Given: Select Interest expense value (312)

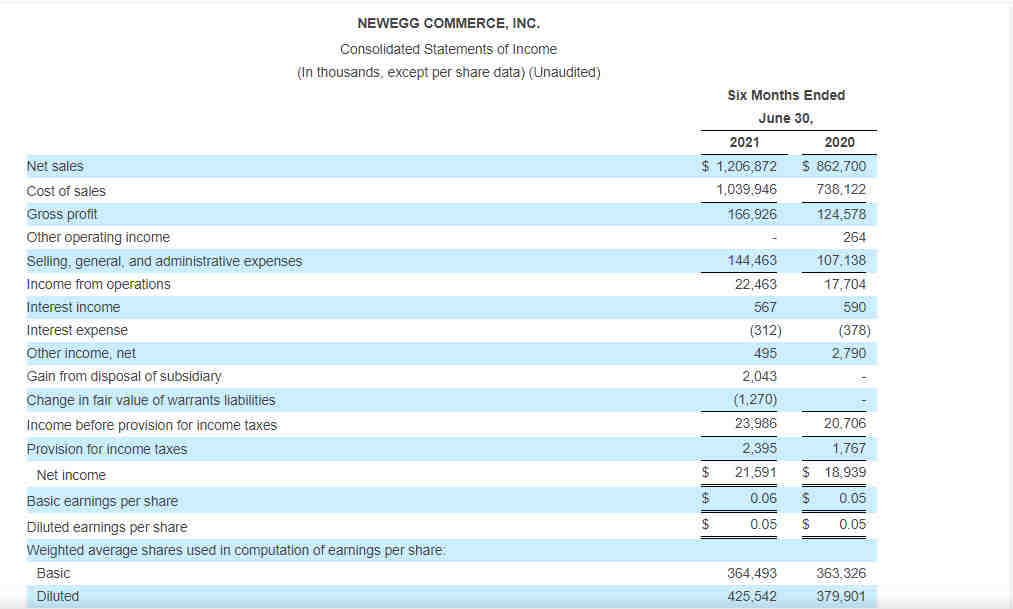Looking at the screenshot, I should click(766, 330).
